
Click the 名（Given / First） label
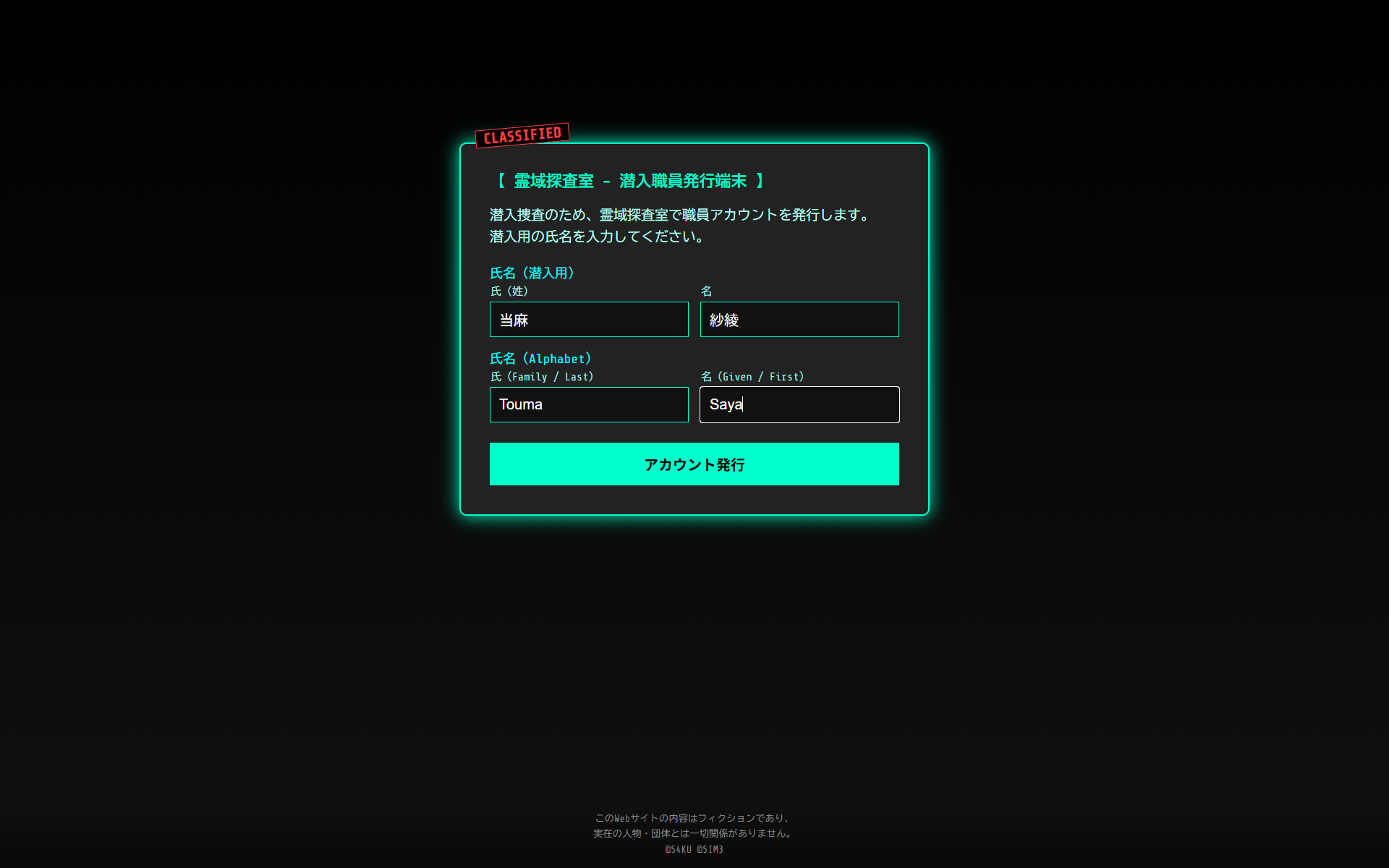click(752, 376)
